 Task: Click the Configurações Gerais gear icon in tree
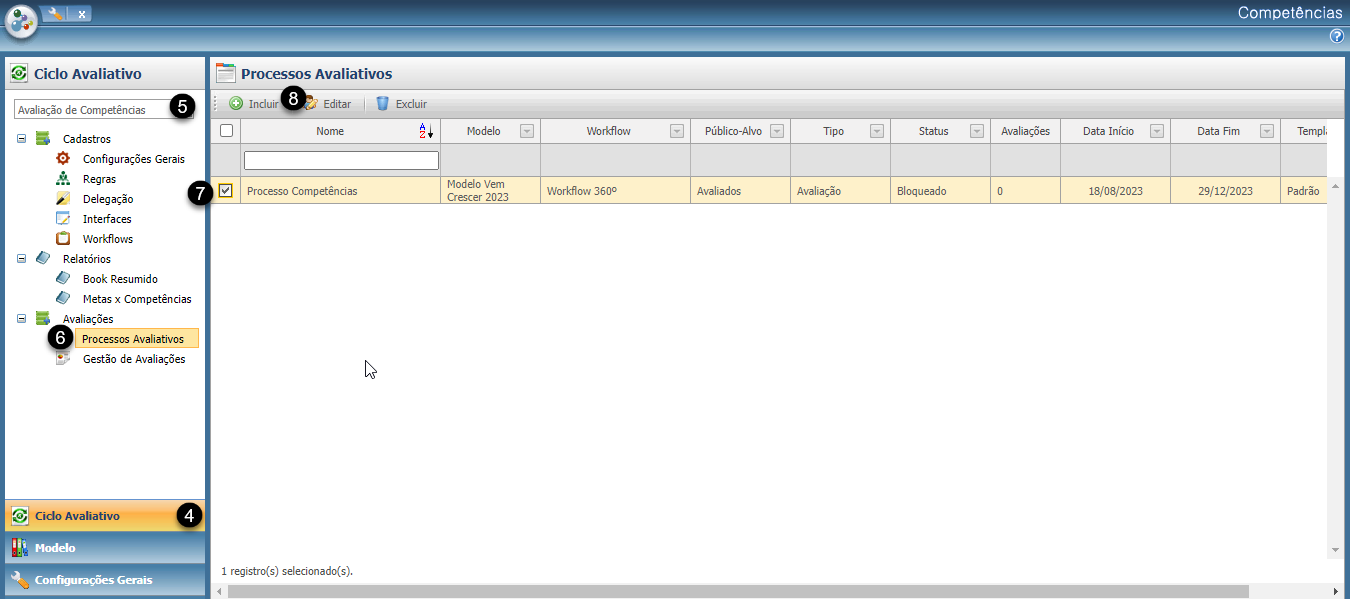click(63, 158)
